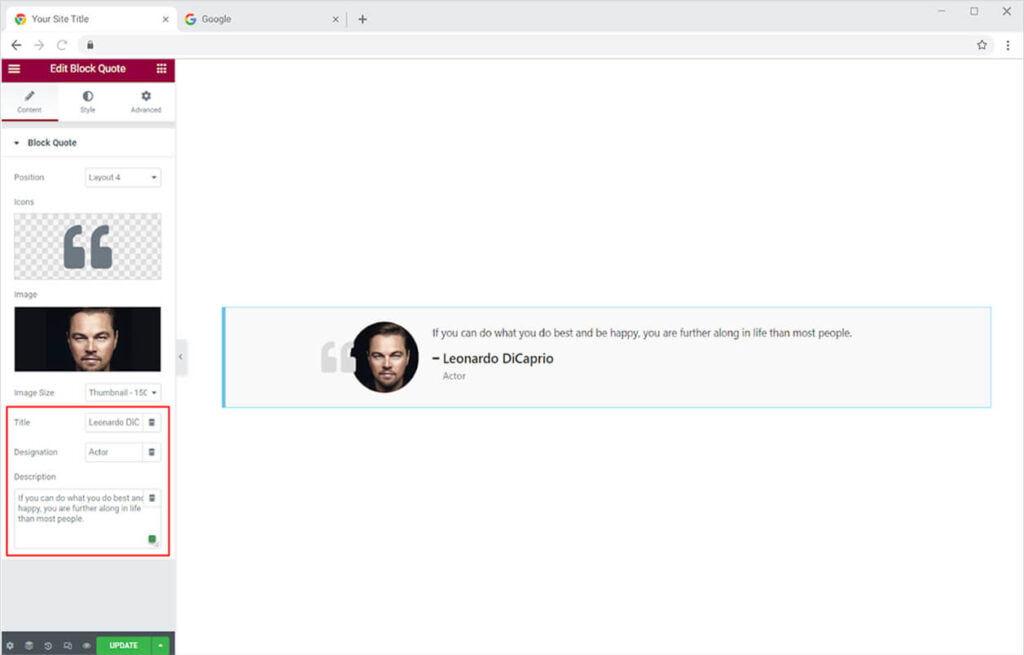
Task: Open the Elementor hamburger menu
Action: pos(14,69)
